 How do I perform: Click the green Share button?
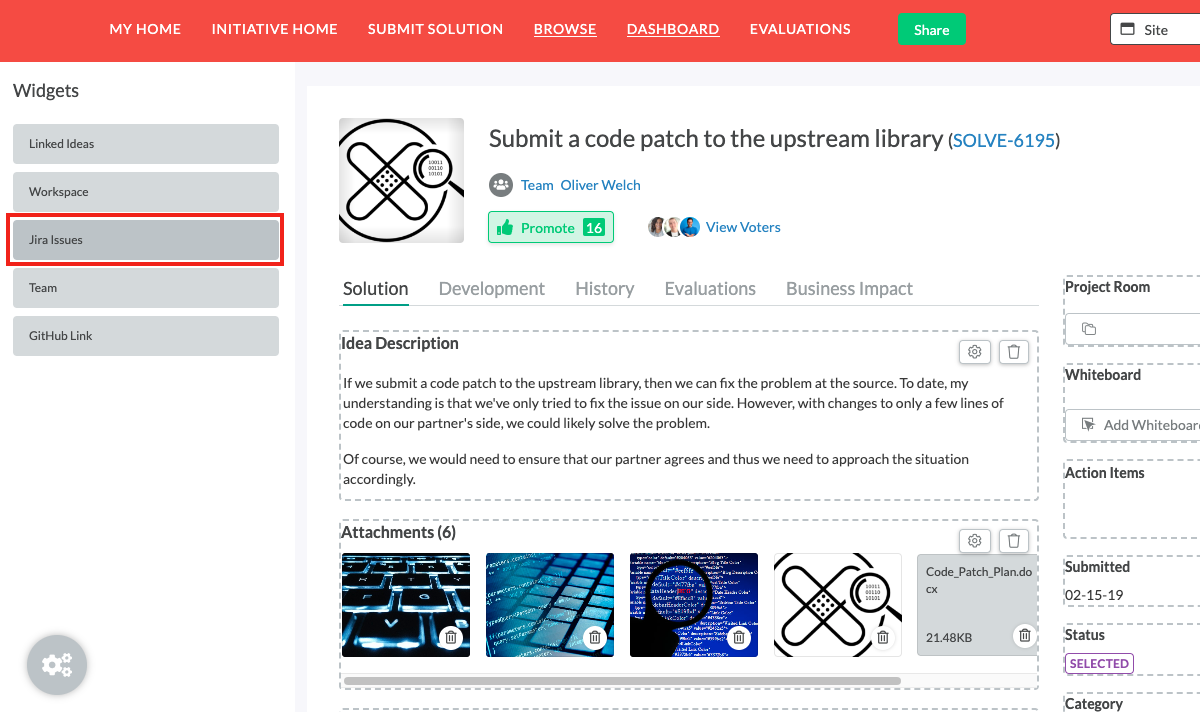931,30
